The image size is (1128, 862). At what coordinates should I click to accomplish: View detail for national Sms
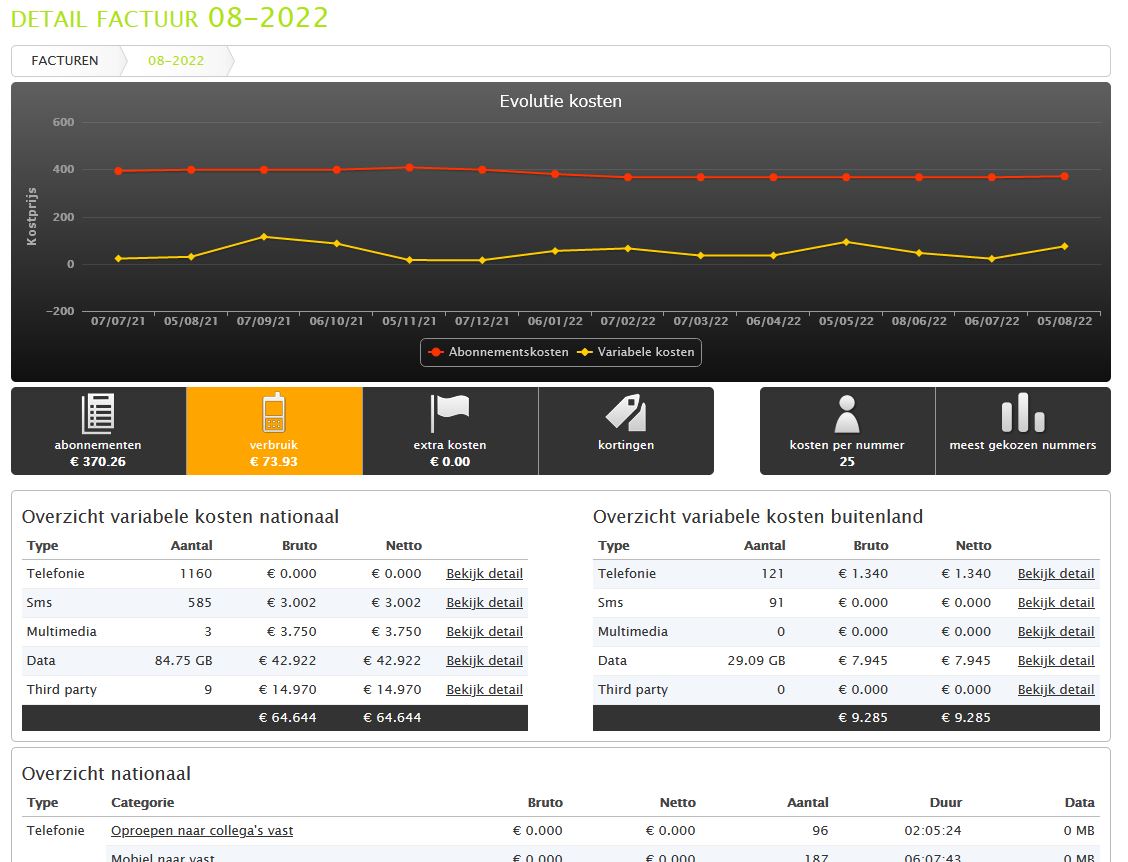pos(484,602)
